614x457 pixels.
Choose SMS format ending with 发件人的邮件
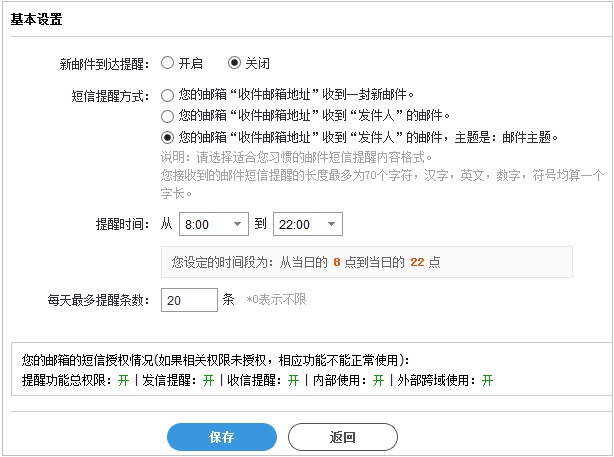coord(168,116)
